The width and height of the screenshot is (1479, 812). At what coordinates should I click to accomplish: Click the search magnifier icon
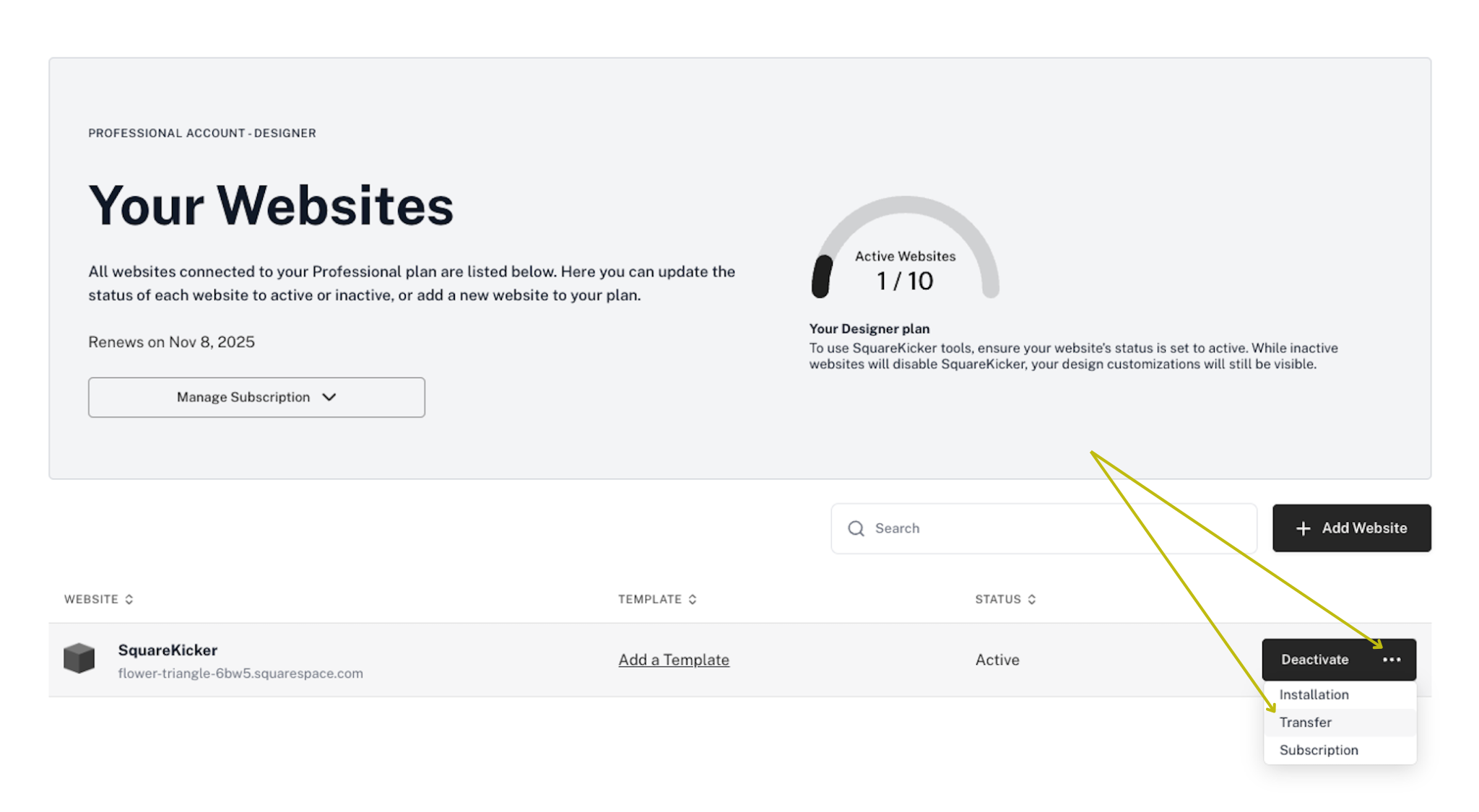pos(857,528)
